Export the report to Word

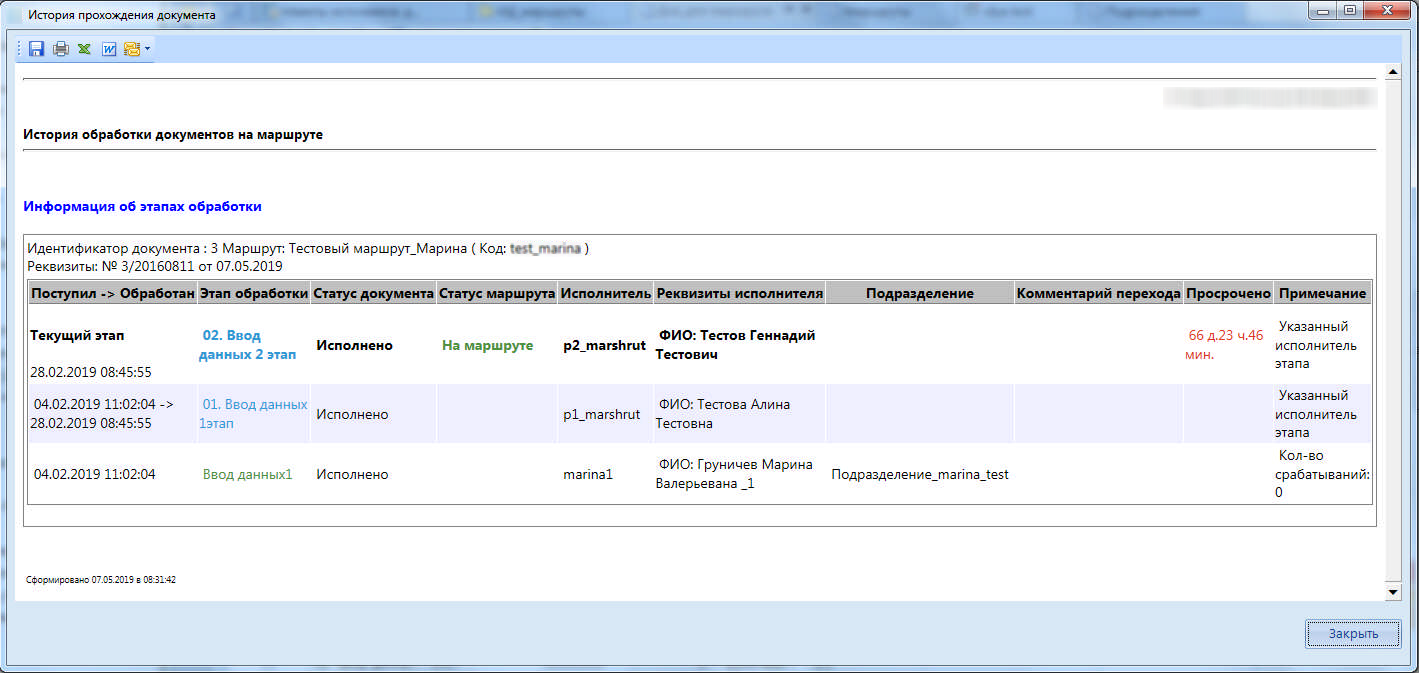point(109,49)
